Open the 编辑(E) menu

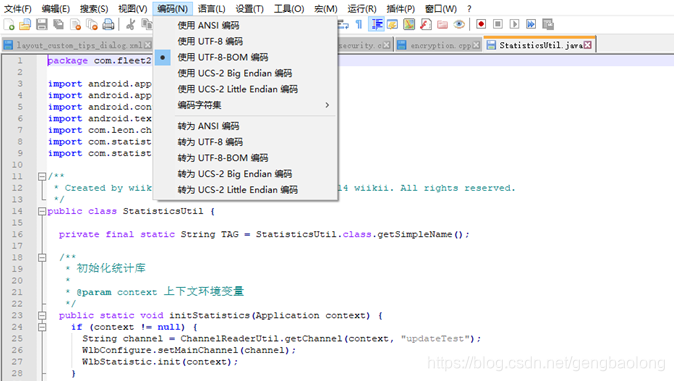pos(55,9)
